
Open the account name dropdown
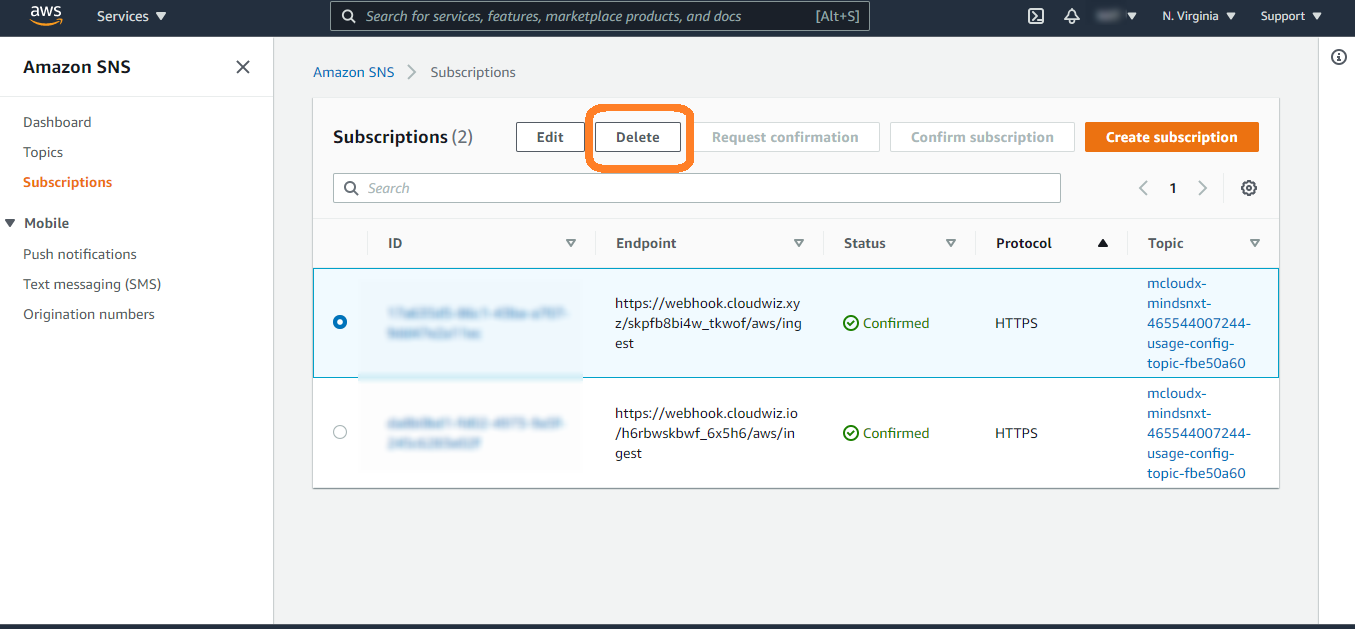coord(1115,16)
